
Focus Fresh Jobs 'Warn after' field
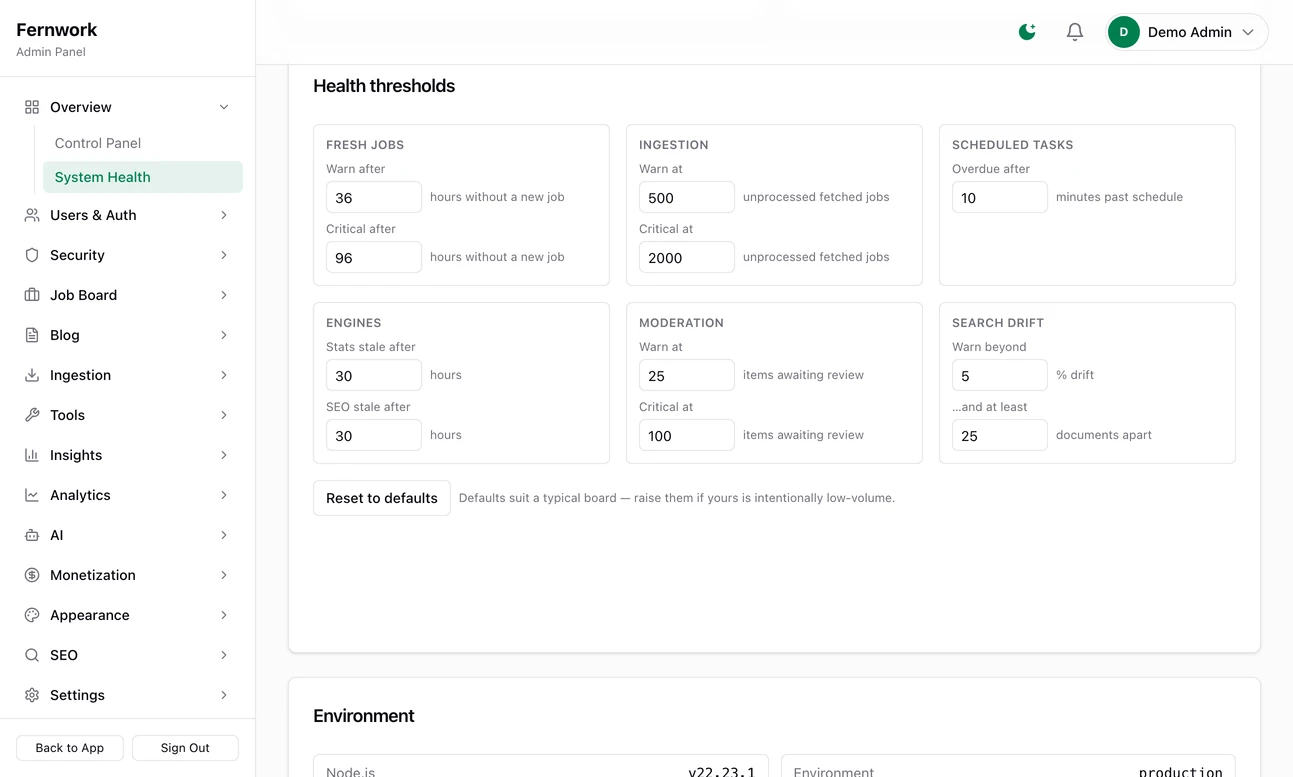click(374, 197)
